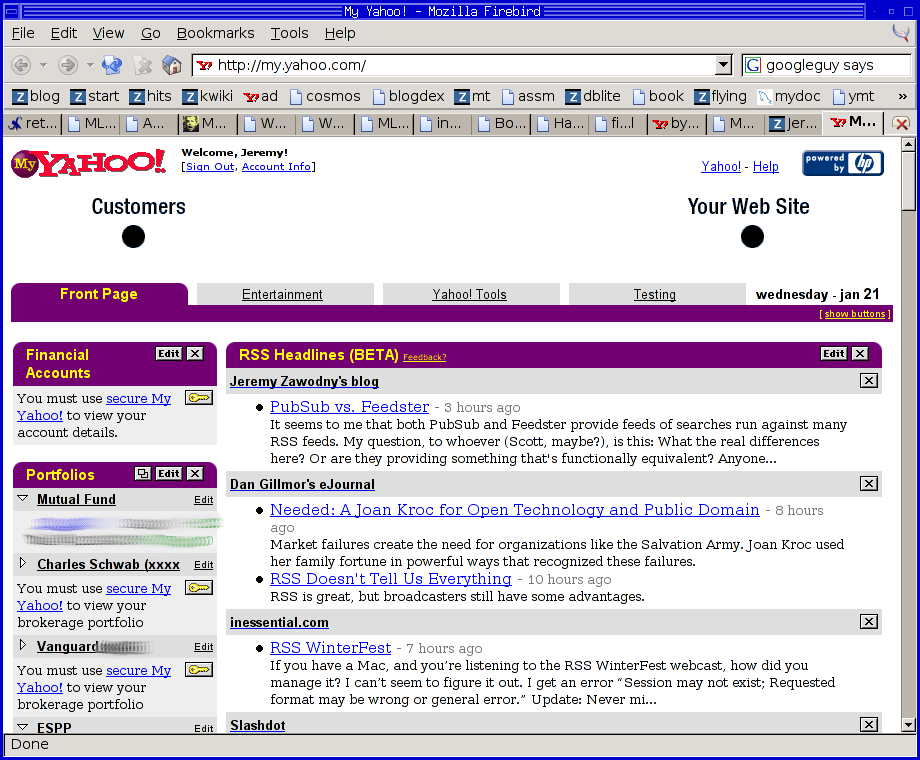
Task: Open the cosmos bookmark
Action: (325, 96)
